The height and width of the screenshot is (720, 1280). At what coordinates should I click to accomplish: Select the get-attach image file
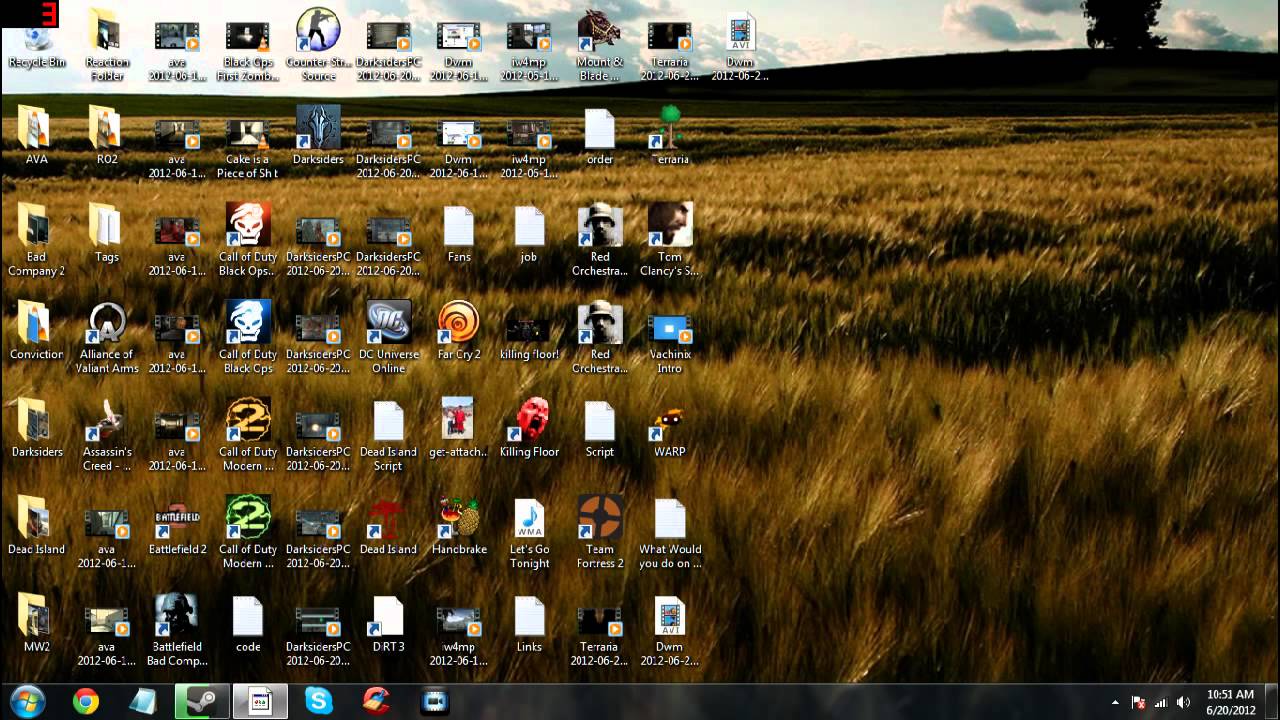click(459, 429)
